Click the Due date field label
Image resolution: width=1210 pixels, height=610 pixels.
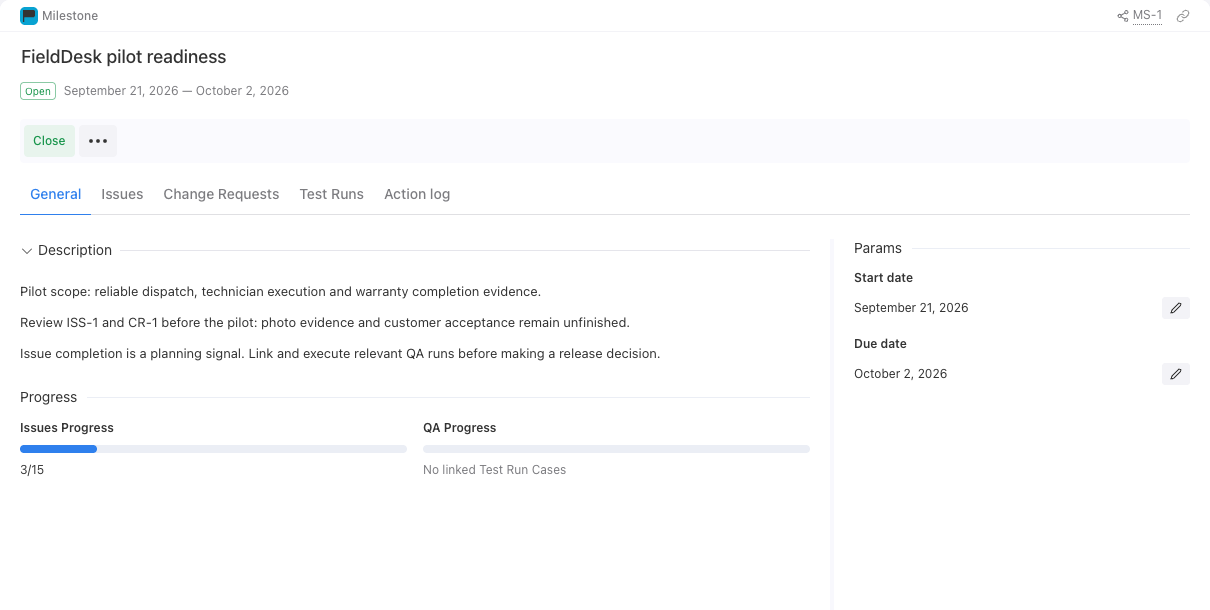(x=880, y=344)
